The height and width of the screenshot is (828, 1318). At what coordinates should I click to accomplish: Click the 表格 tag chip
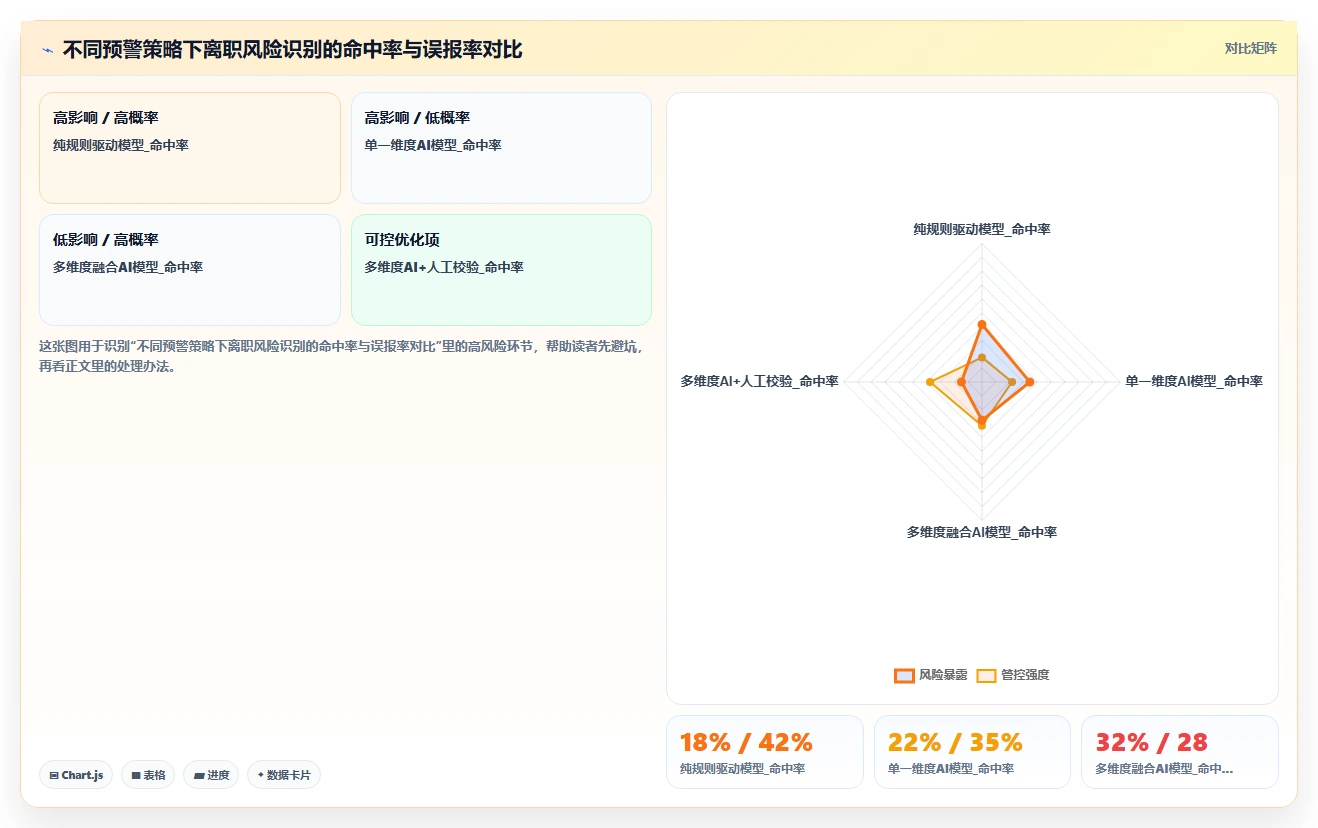pos(148,775)
